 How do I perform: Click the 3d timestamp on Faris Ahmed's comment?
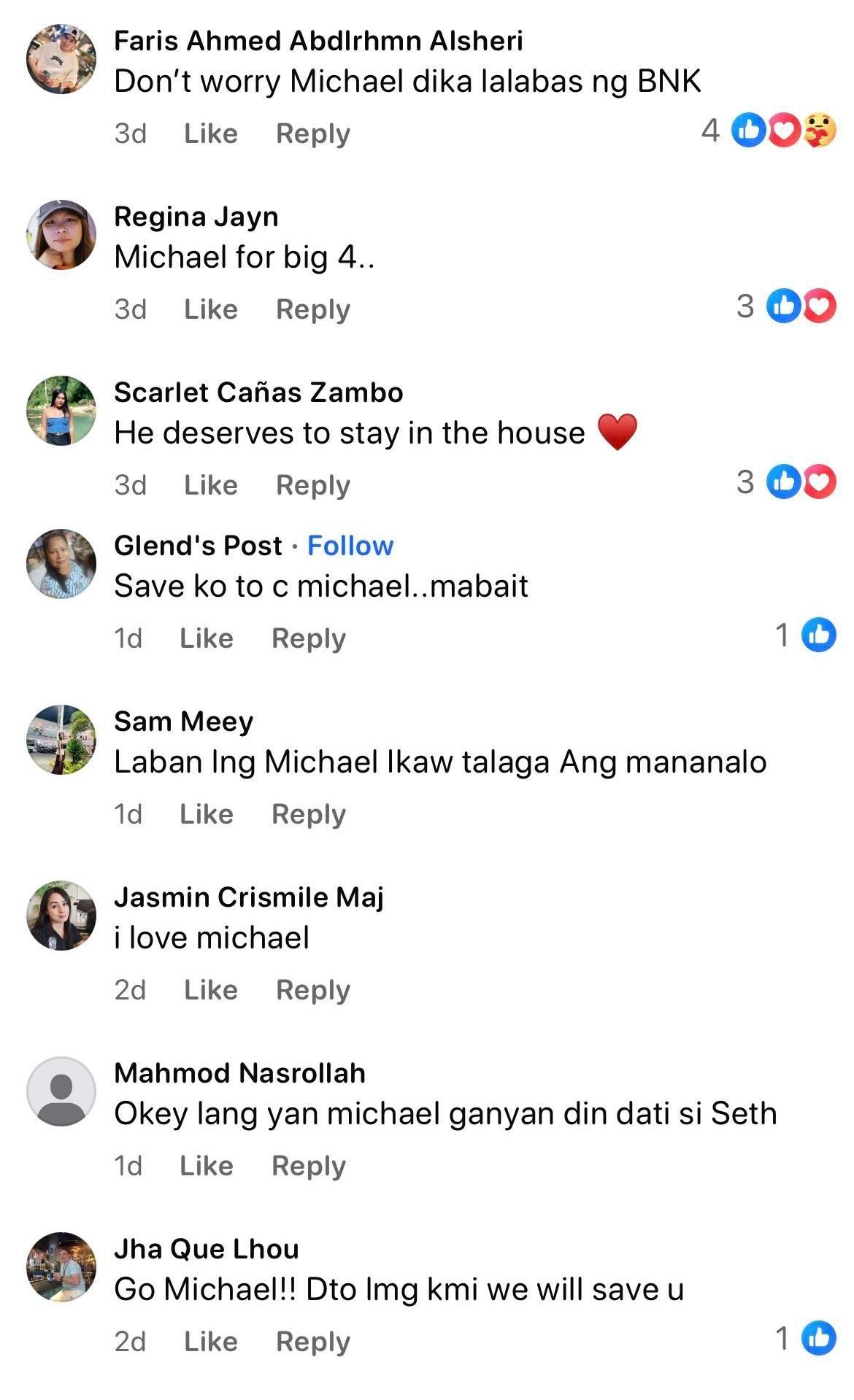(130, 134)
